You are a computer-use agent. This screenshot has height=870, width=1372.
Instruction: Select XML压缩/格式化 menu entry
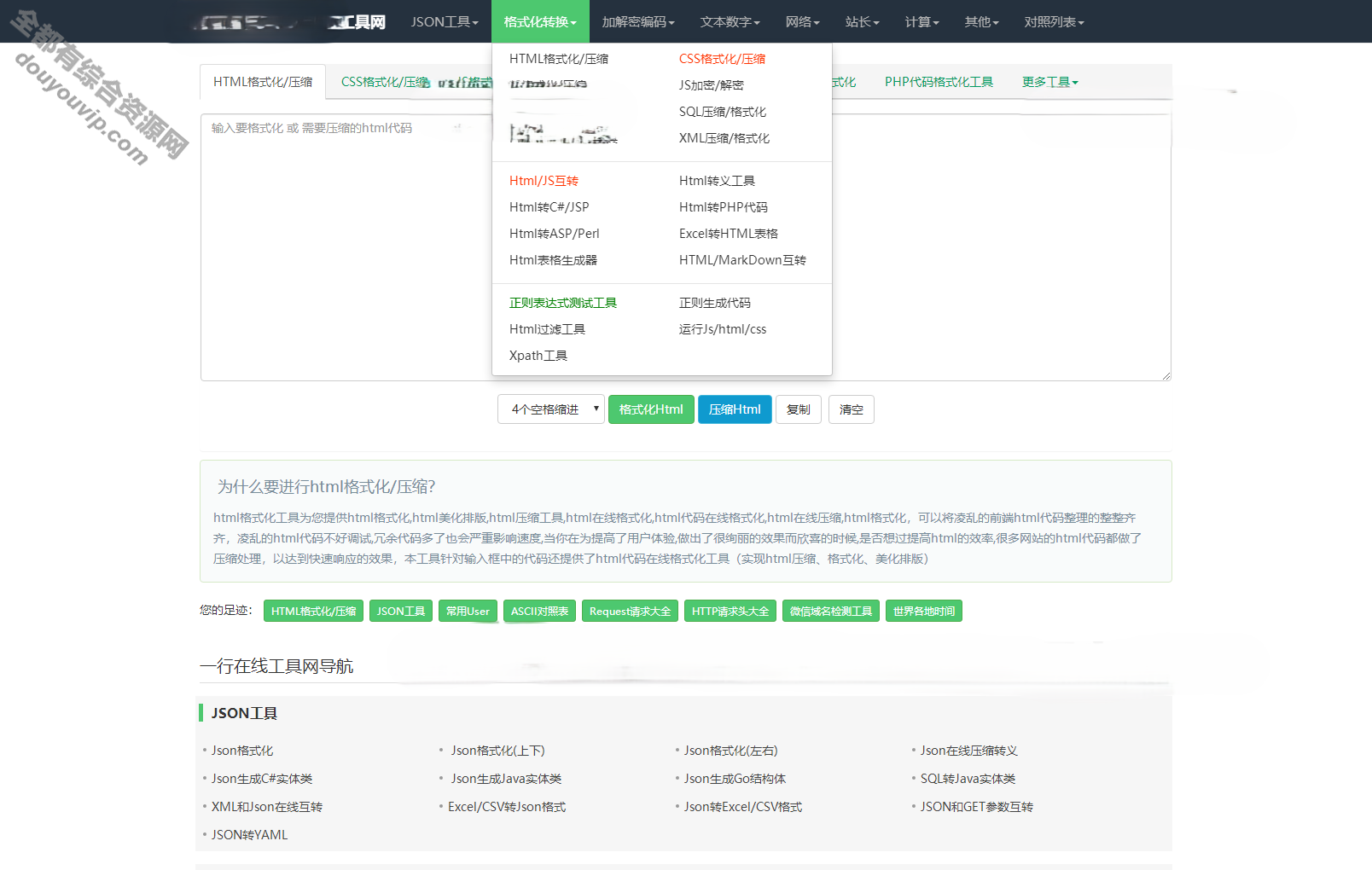point(724,138)
